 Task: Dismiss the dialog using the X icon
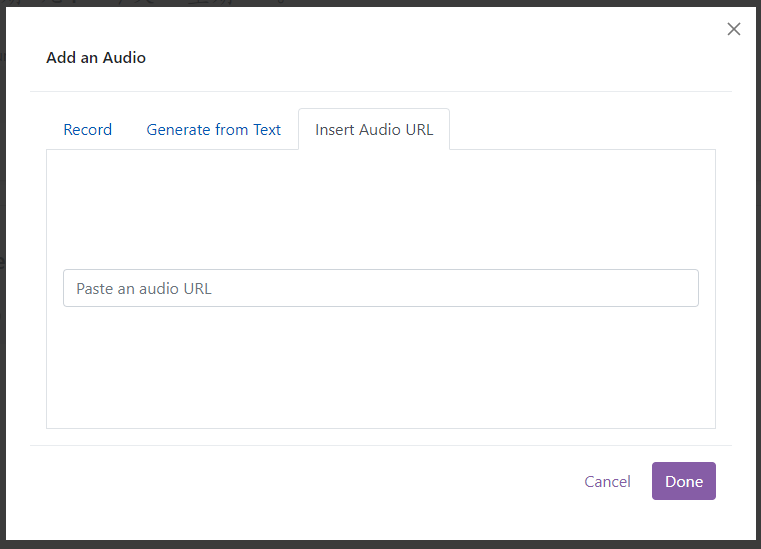click(x=733, y=29)
